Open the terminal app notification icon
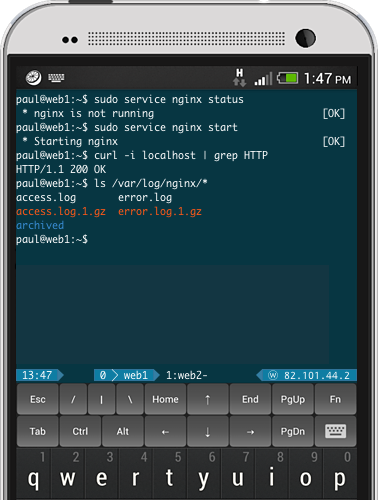The image size is (378, 500). 34,78
